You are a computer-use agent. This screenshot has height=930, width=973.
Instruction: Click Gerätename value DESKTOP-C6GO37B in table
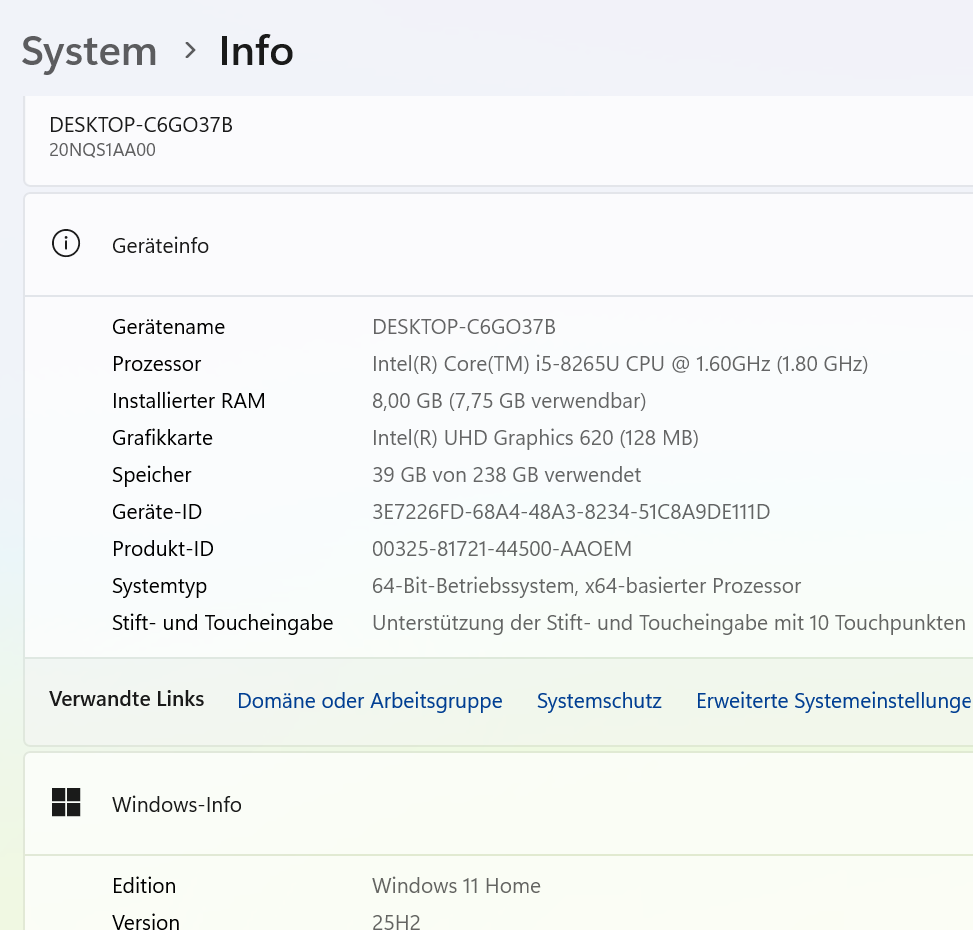point(464,327)
